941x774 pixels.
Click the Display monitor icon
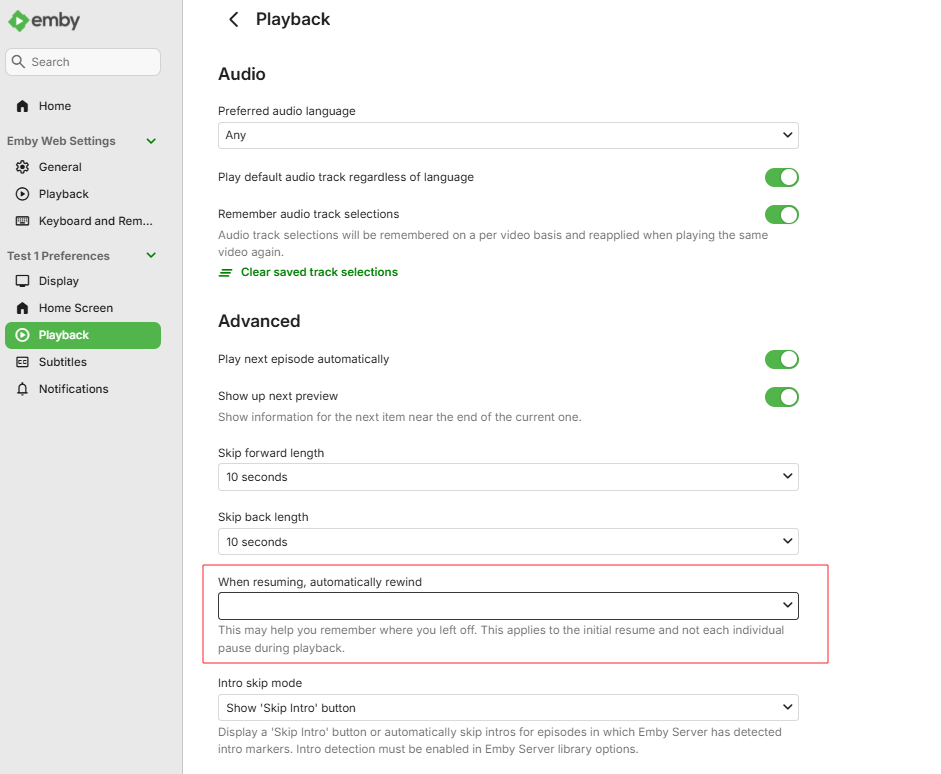coord(22,281)
